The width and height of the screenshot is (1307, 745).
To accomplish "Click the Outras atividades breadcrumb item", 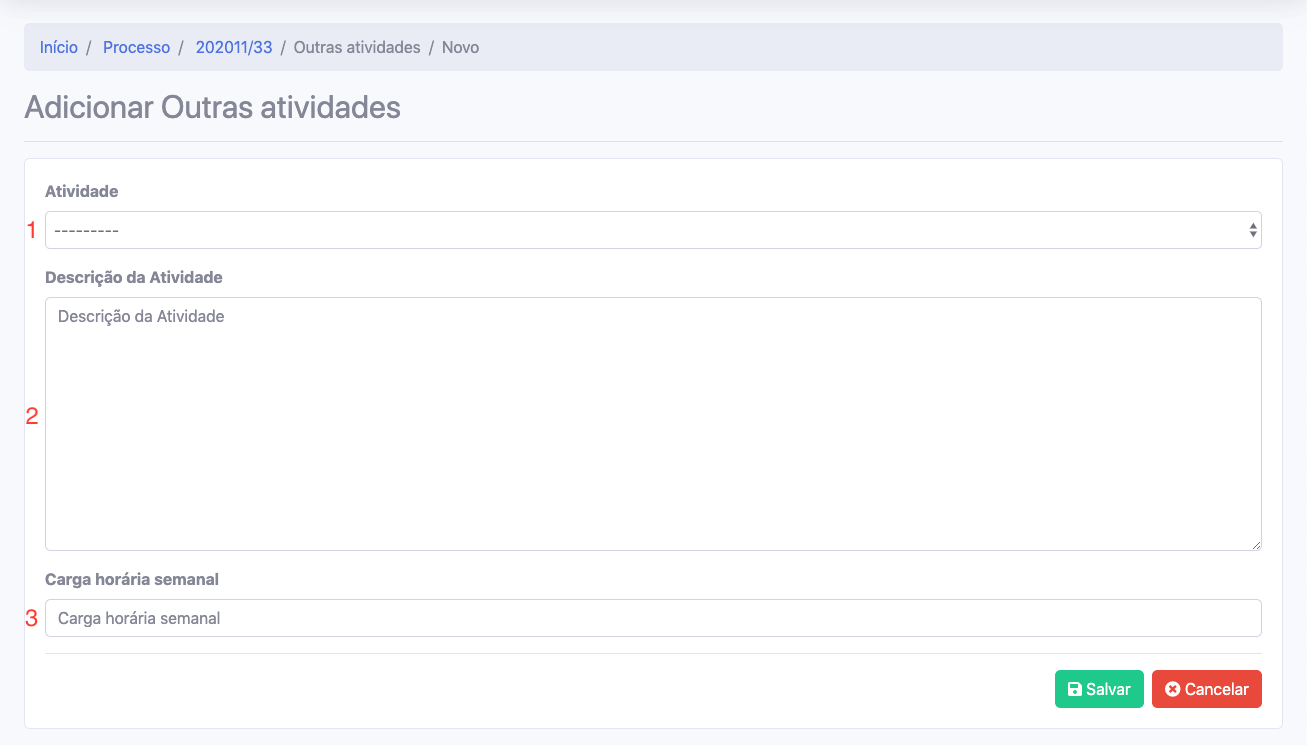I will pos(357,47).
